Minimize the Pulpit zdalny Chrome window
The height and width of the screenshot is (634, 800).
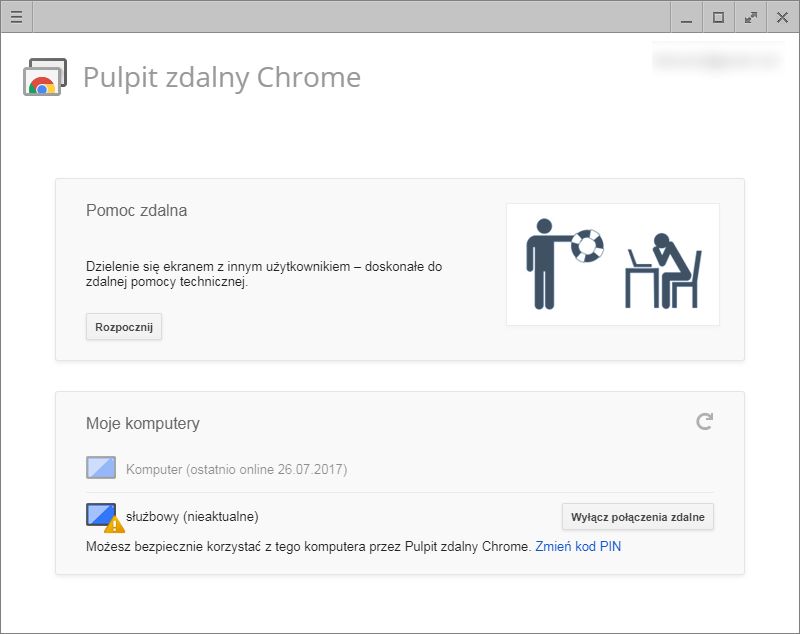point(687,17)
